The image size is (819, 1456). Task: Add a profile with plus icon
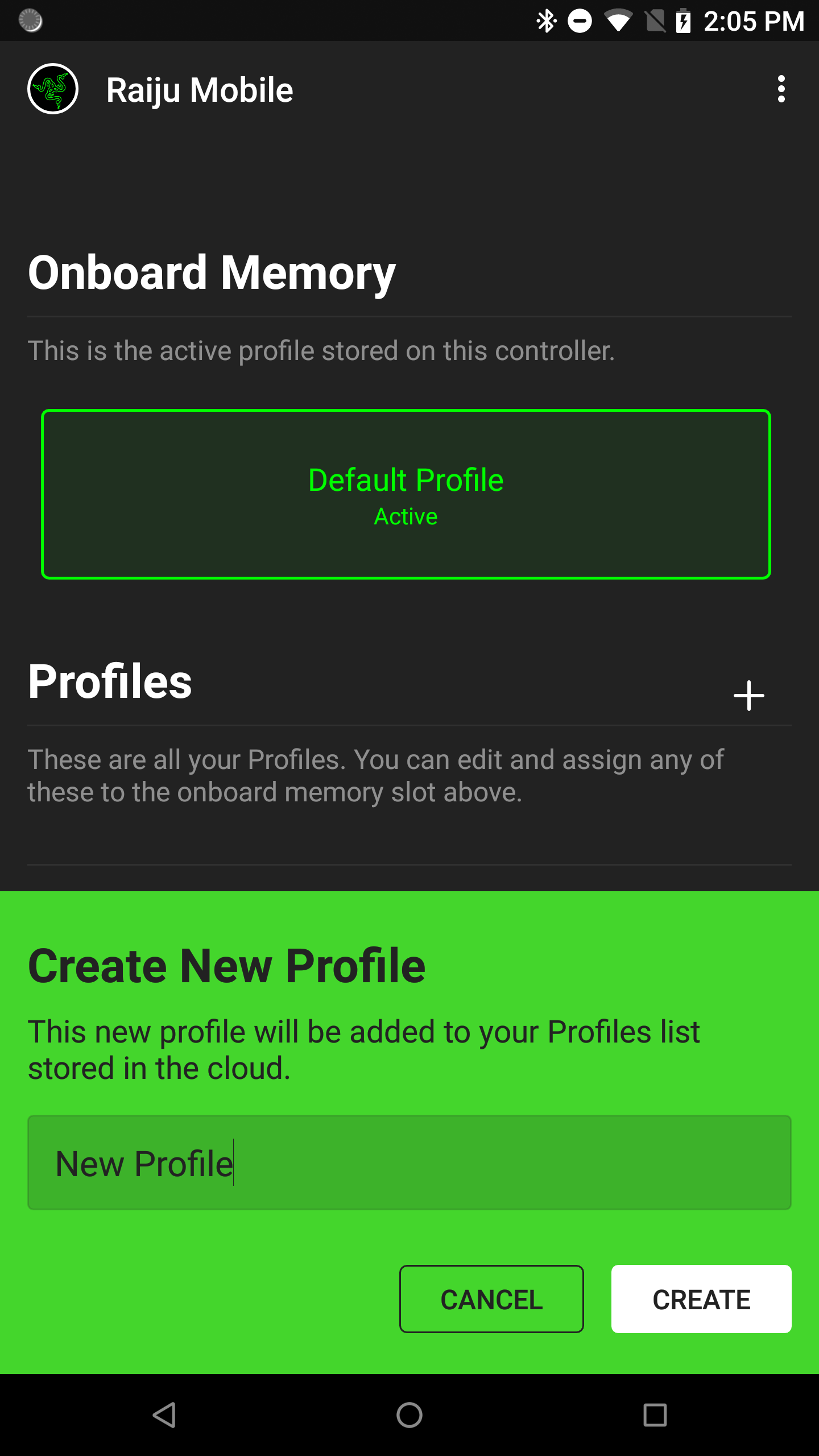point(748,695)
